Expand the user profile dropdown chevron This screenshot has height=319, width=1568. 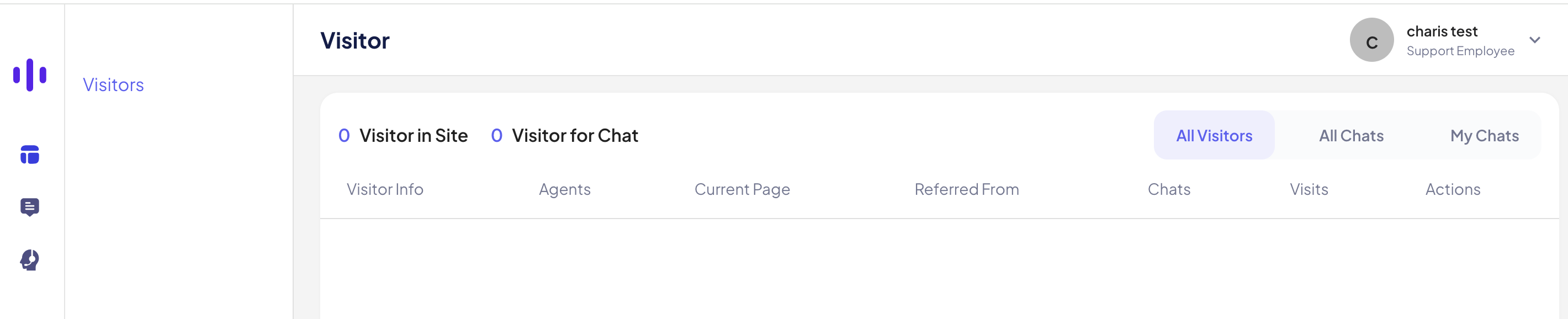(1534, 40)
